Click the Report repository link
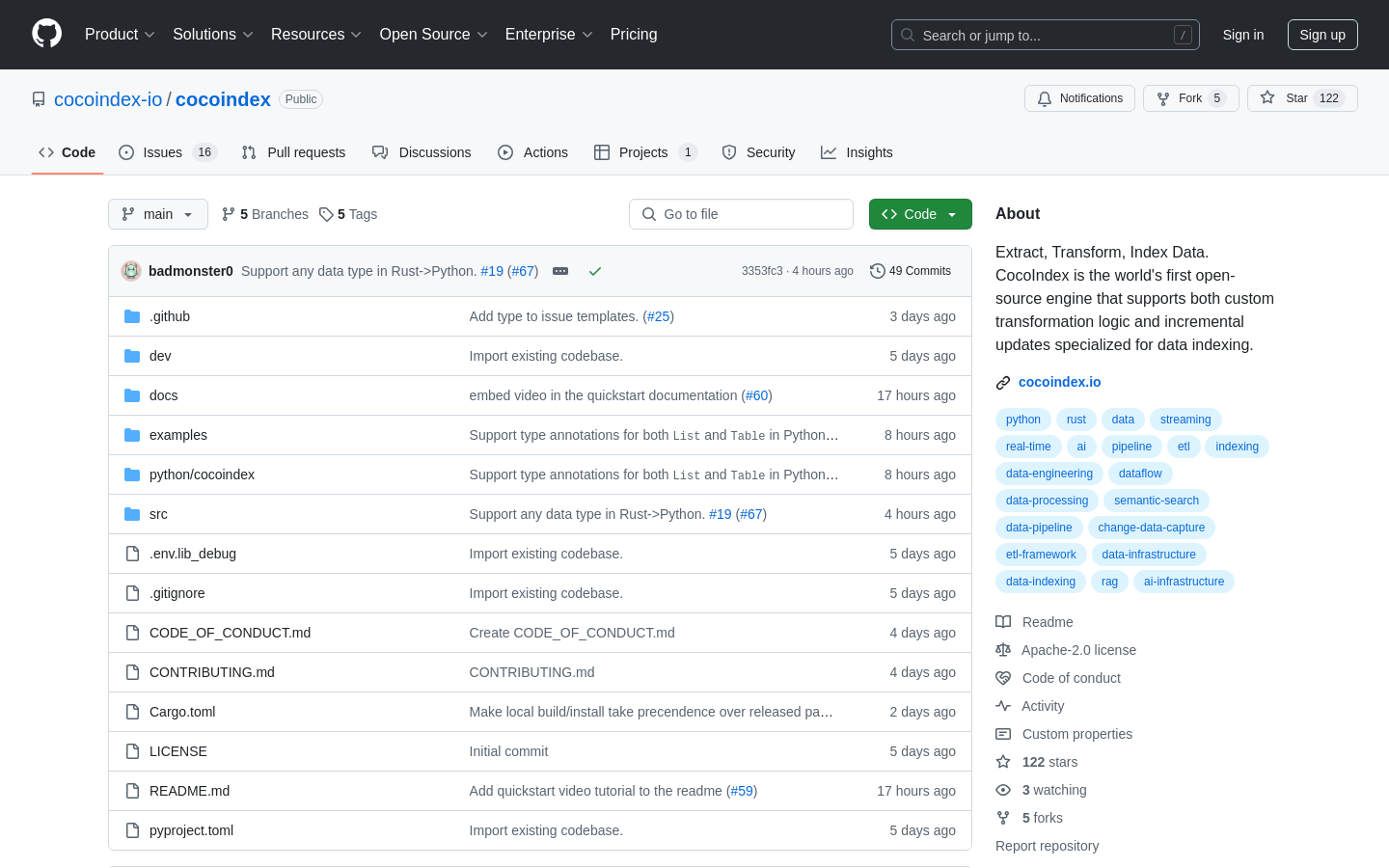 (1047, 846)
